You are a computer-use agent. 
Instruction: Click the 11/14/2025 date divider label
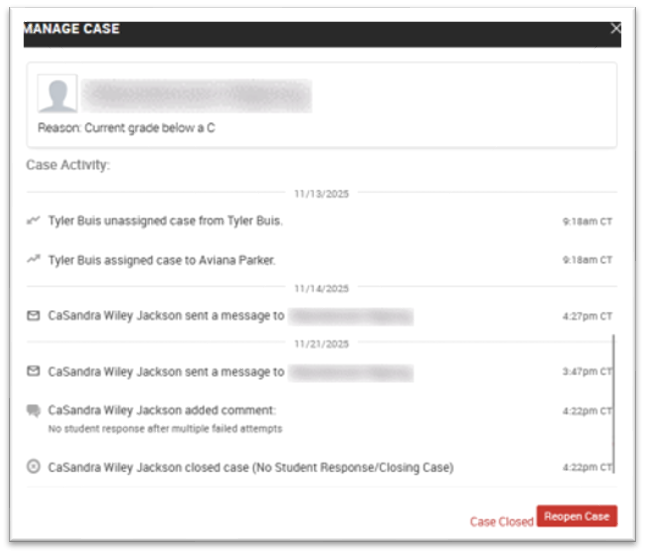(321, 288)
